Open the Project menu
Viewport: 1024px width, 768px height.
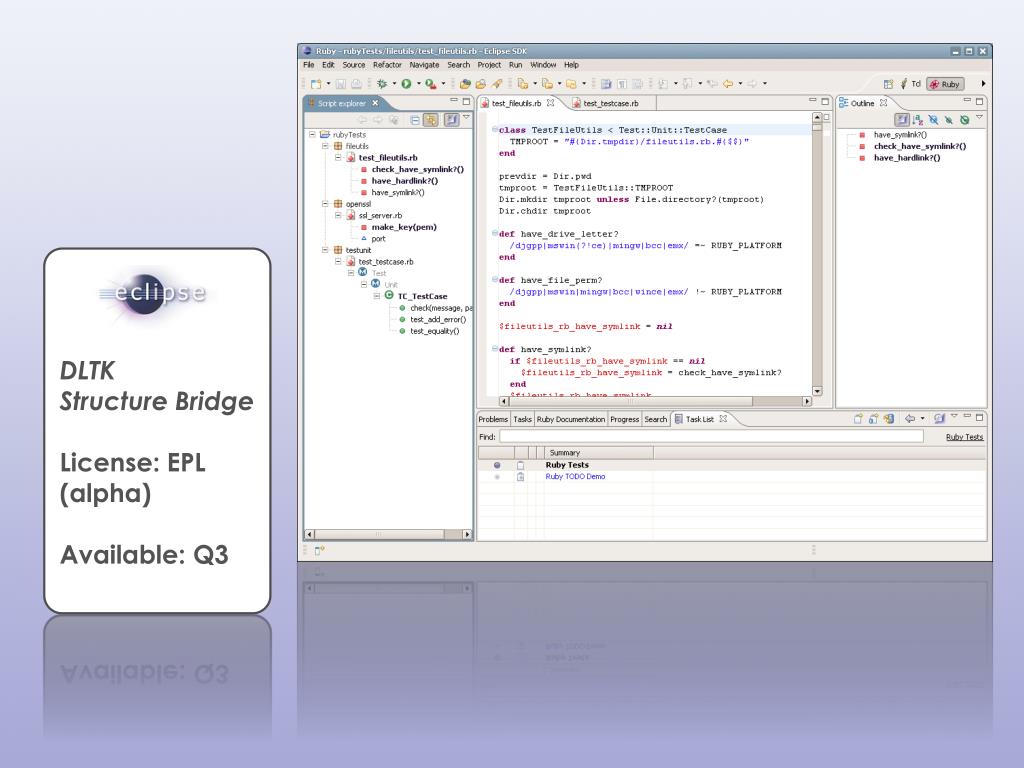click(x=489, y=65)
